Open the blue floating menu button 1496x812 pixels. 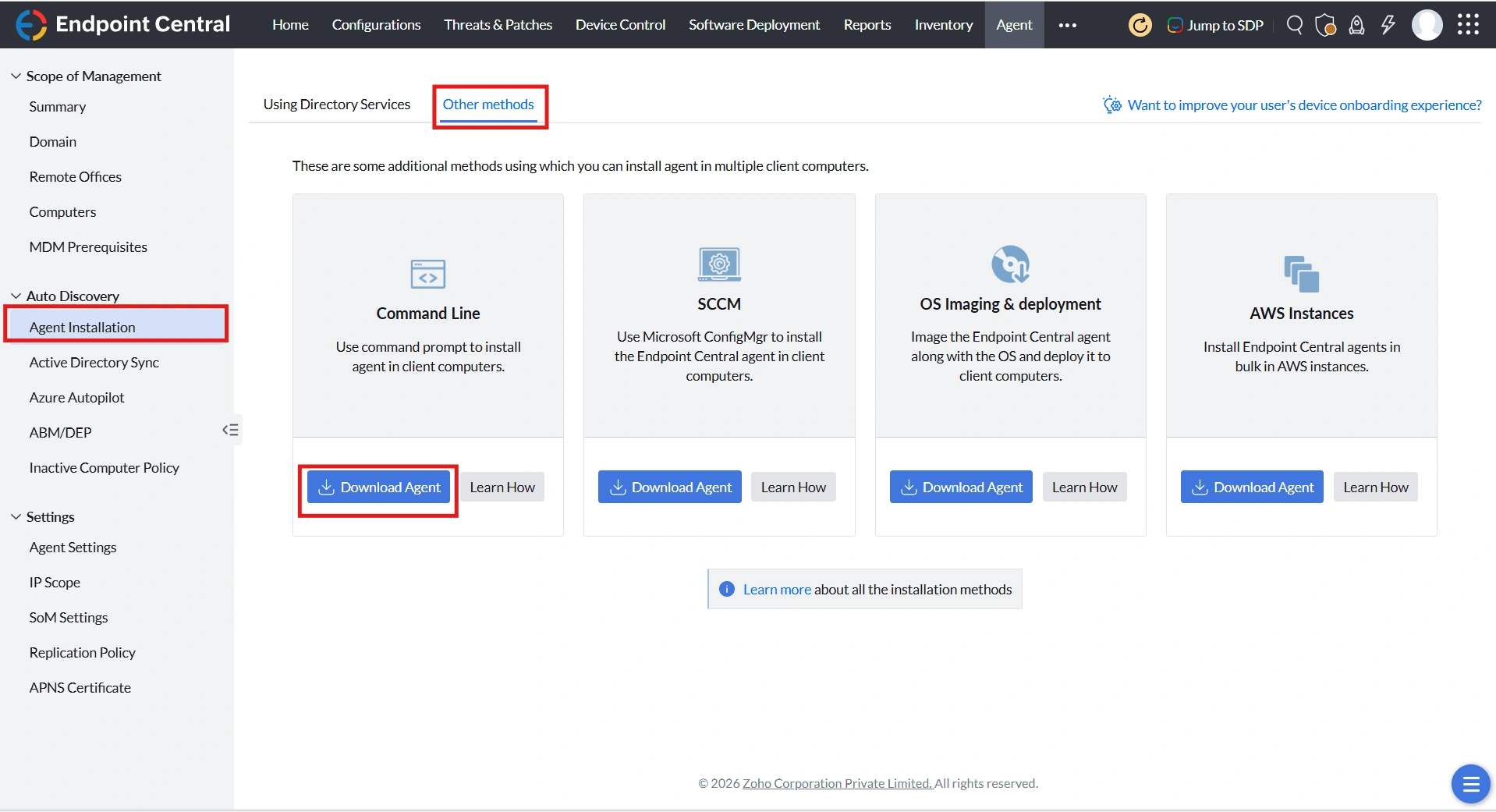point(1471,784)
